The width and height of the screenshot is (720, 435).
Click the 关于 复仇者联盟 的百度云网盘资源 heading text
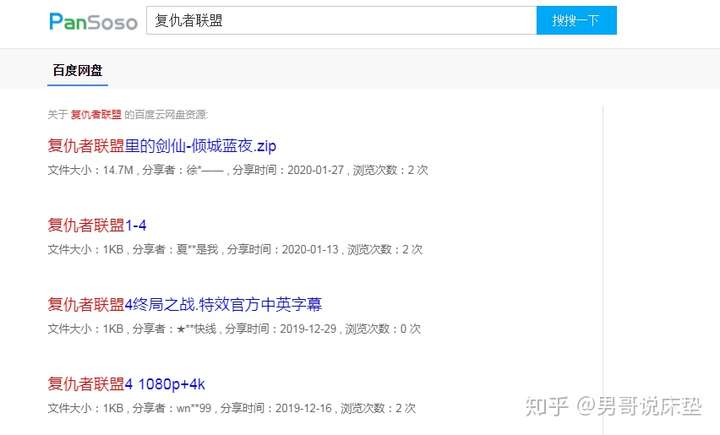coord(128,114)
